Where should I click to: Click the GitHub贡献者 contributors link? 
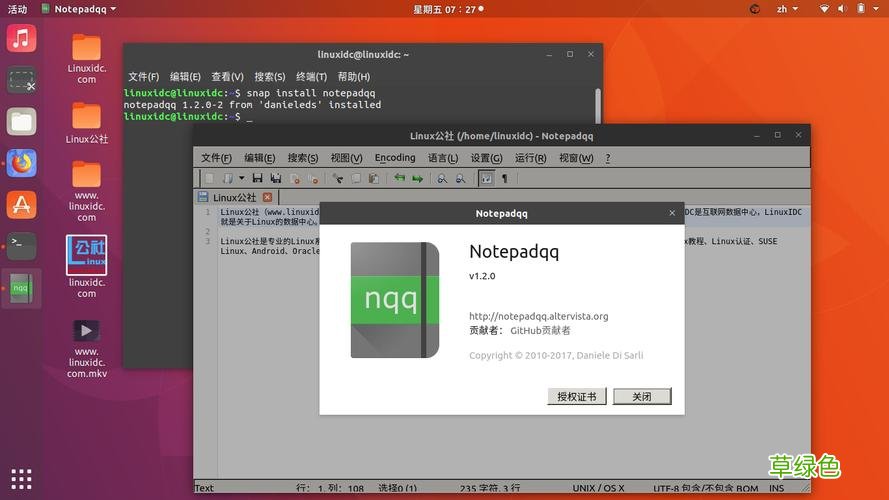540,330
